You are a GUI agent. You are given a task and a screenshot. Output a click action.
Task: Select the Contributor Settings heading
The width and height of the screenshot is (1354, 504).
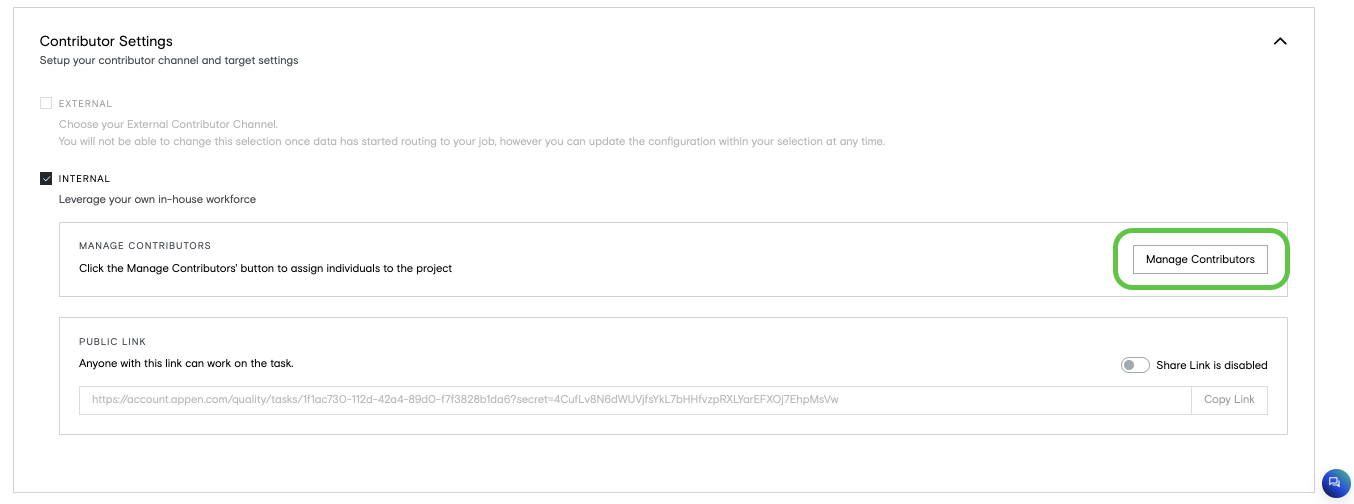106,41
